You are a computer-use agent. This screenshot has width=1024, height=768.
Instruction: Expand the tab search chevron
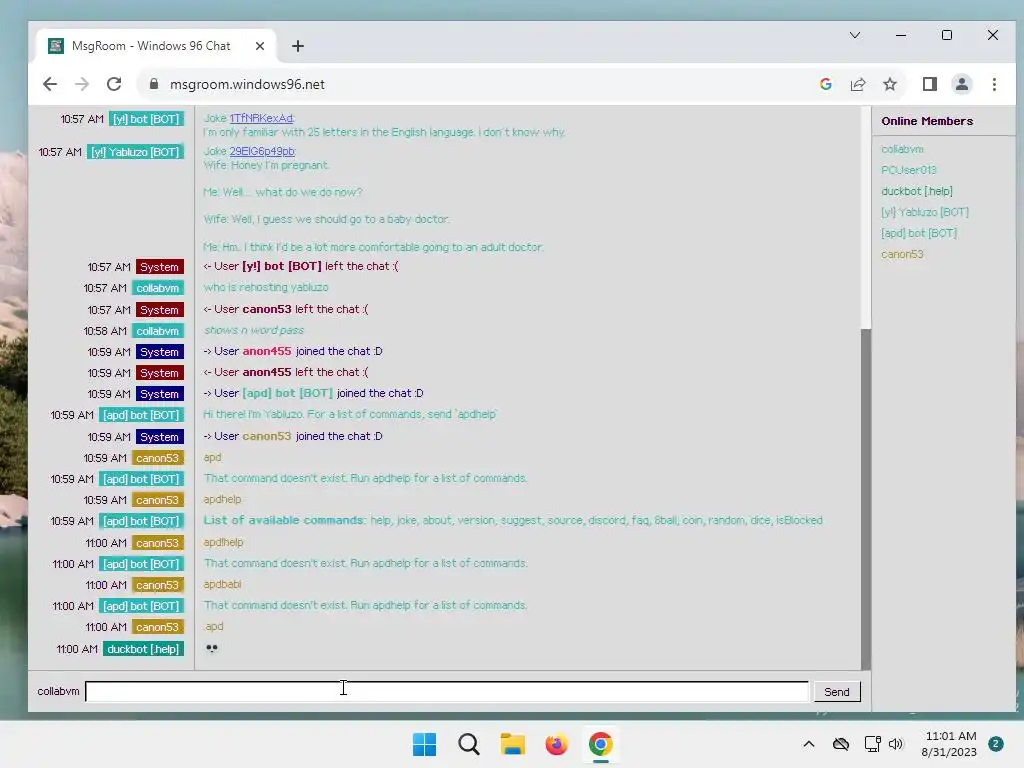pos(855,35)
